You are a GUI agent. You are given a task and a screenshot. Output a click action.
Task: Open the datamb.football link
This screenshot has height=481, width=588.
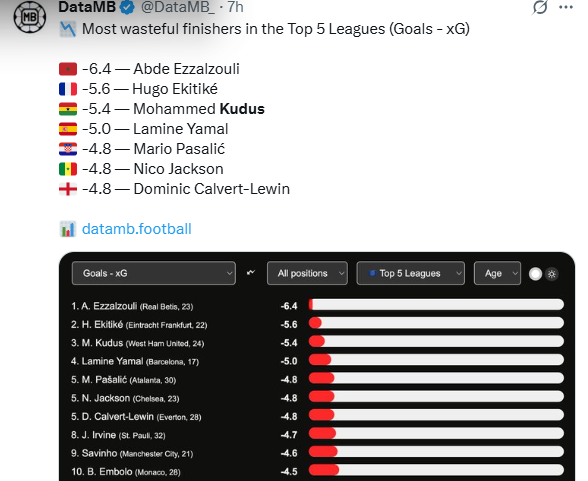click(x=136, y=229)
